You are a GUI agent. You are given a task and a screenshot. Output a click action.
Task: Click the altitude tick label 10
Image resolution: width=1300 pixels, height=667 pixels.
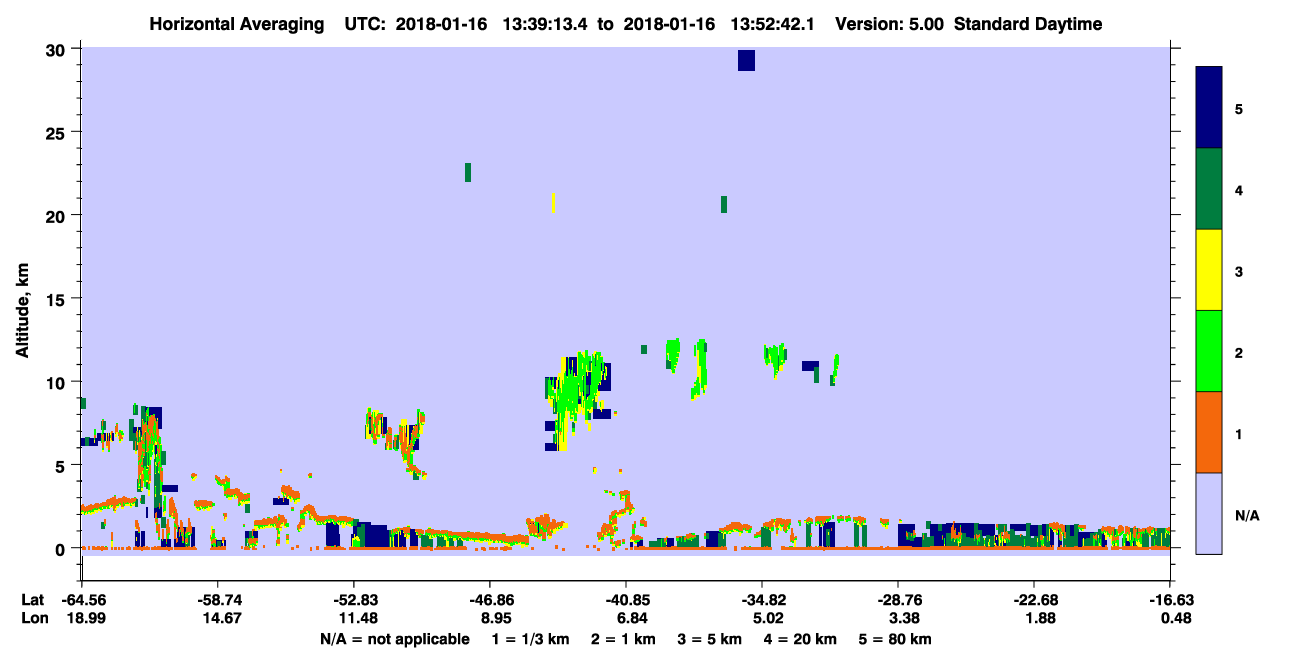tap(58, 382)
